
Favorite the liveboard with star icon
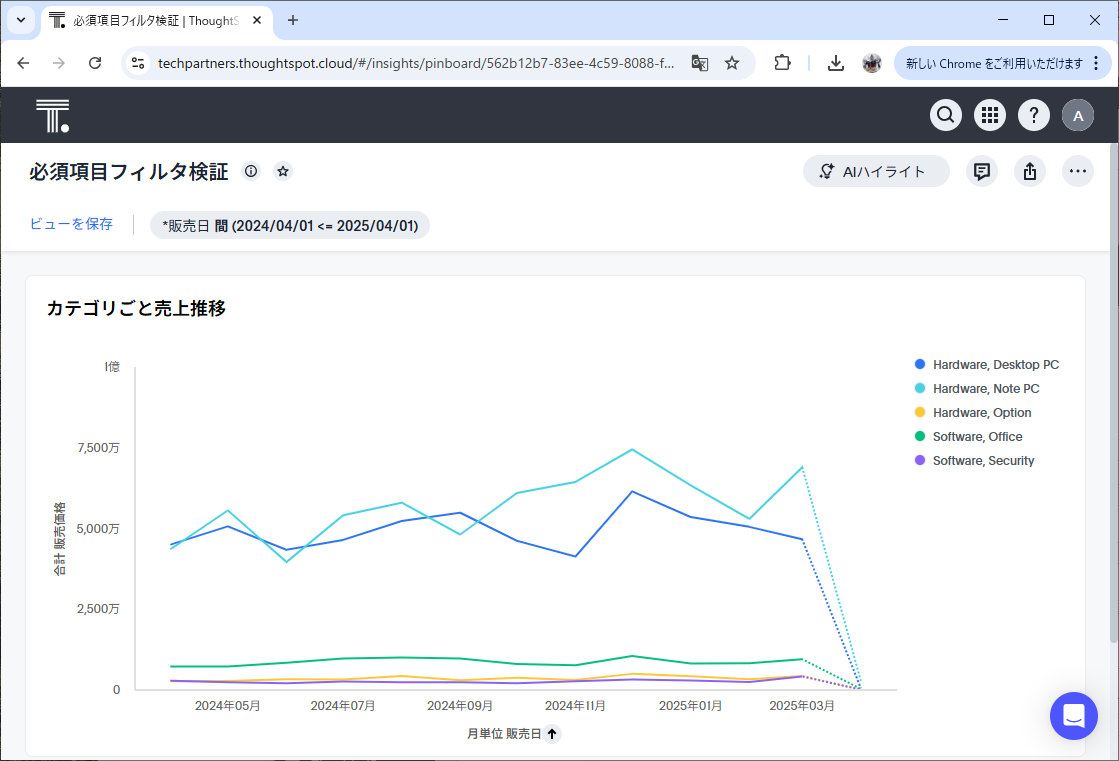click(x=283, y=171)
